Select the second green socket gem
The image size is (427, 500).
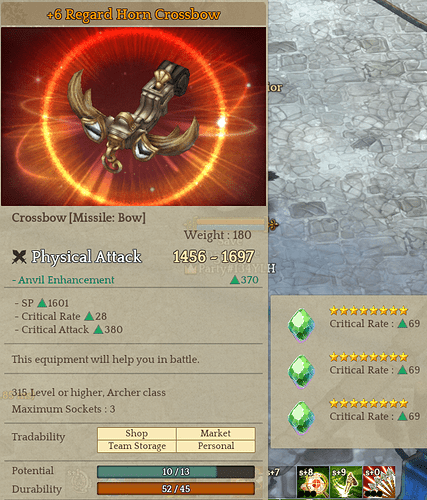[x=301, y=371]
